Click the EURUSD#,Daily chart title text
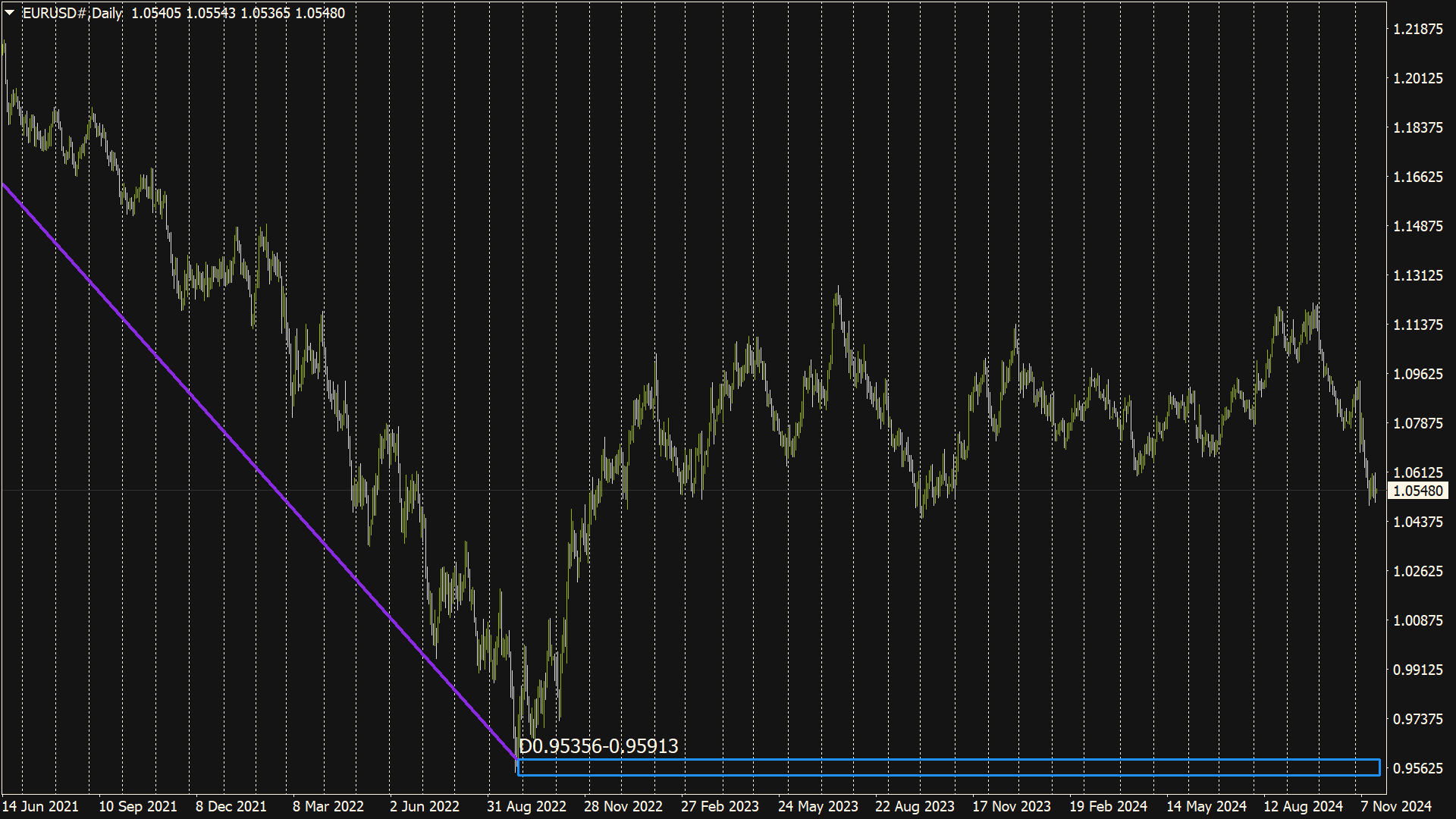Screen dimensions: 1456x819 coord(72,13)
